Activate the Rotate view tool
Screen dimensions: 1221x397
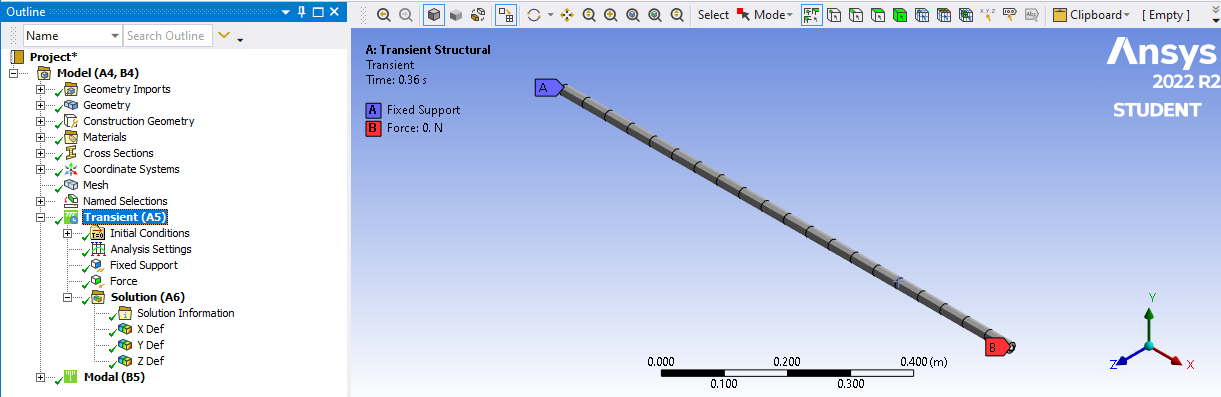coord(534,15)
